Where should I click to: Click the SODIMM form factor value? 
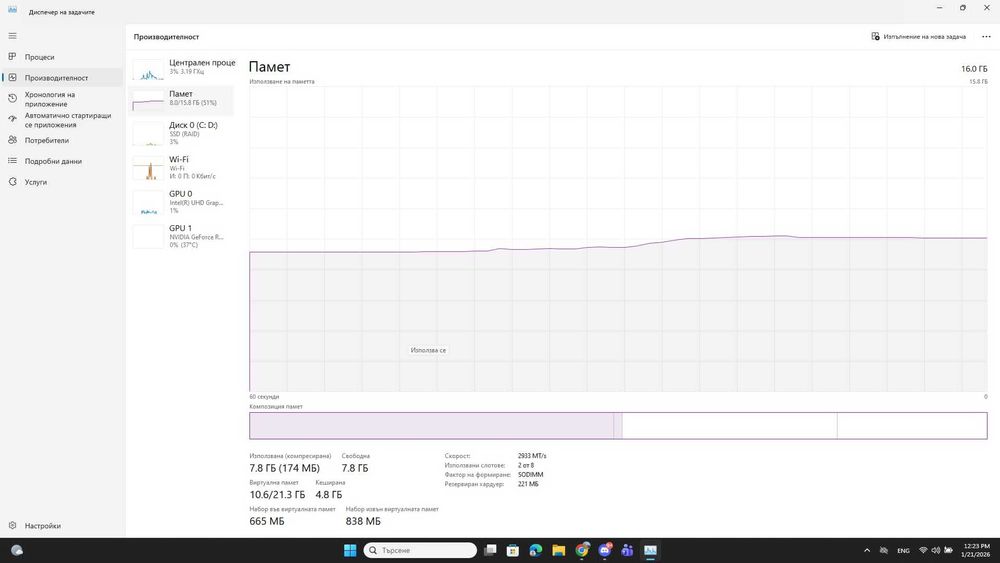coord(531,474)
